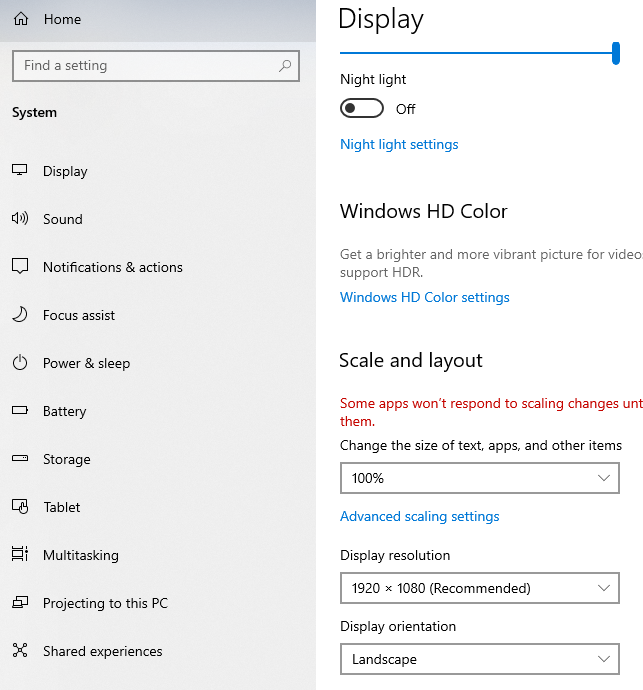Open Multitasking settings

tap(81, 555)
